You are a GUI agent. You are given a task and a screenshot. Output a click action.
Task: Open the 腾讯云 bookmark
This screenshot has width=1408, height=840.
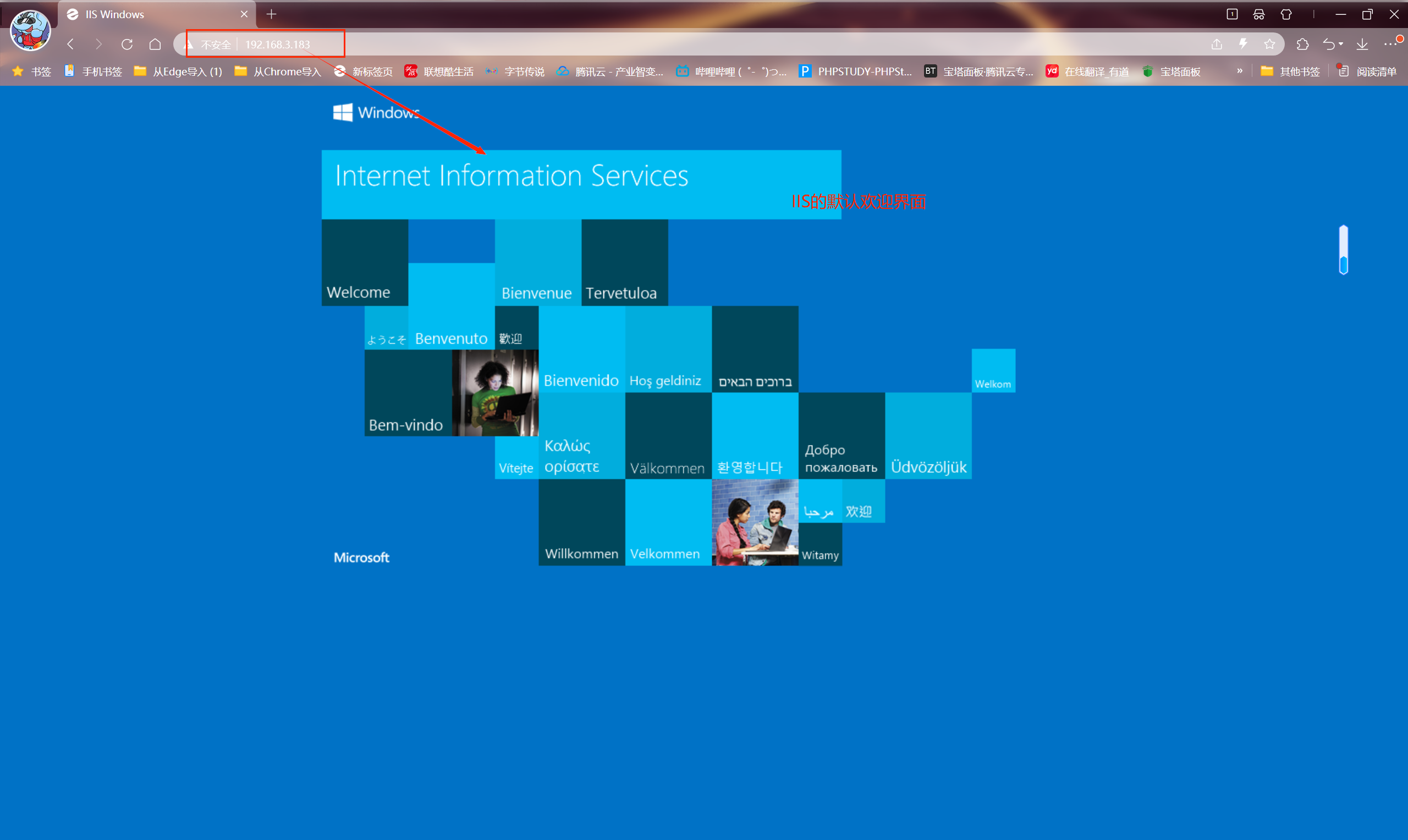(x=610, y=71)
